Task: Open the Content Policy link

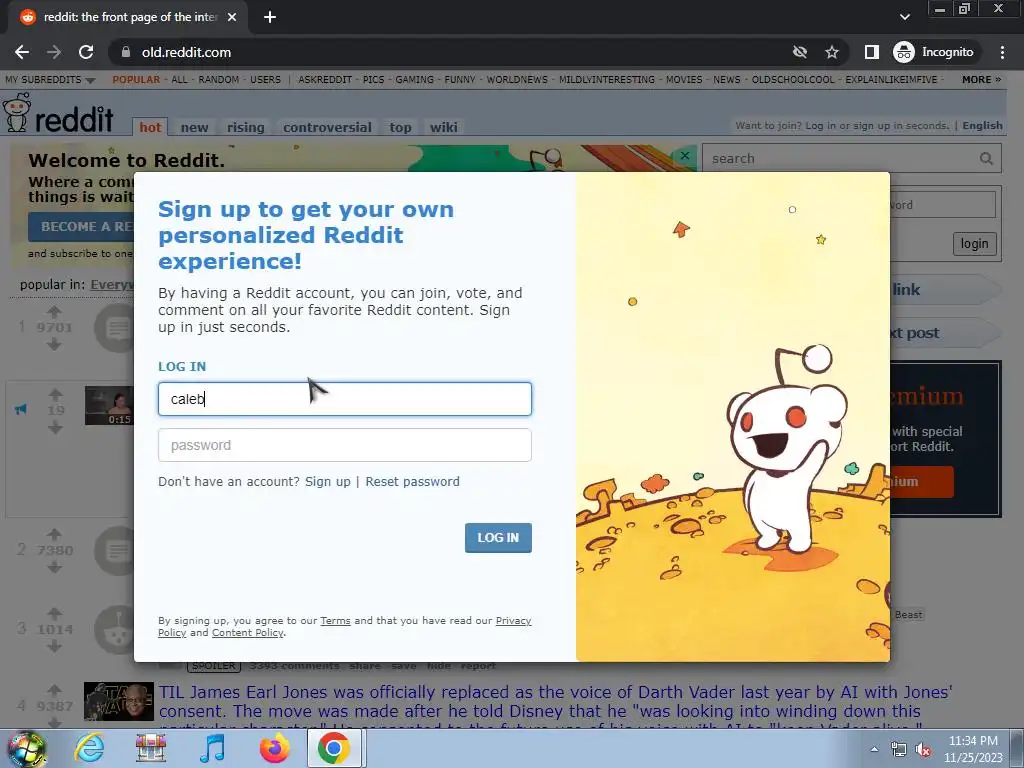Action: 248,632
